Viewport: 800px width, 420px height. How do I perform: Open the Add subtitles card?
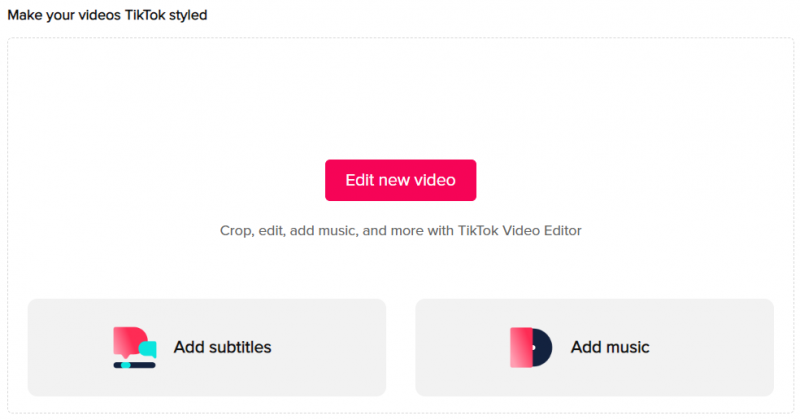206,347
